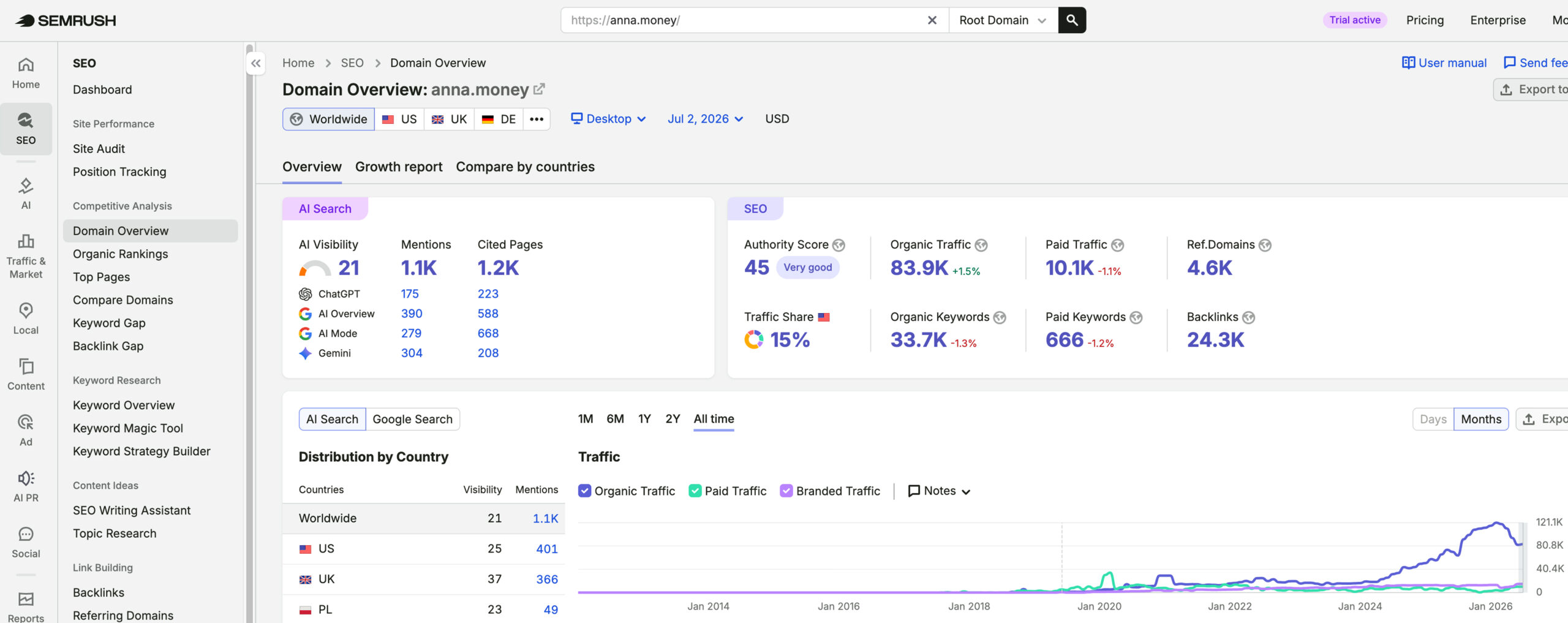Image resolution: width=1568 pixels, height=623 pixels.
Task: Select All time range
Action: point(714,419)
